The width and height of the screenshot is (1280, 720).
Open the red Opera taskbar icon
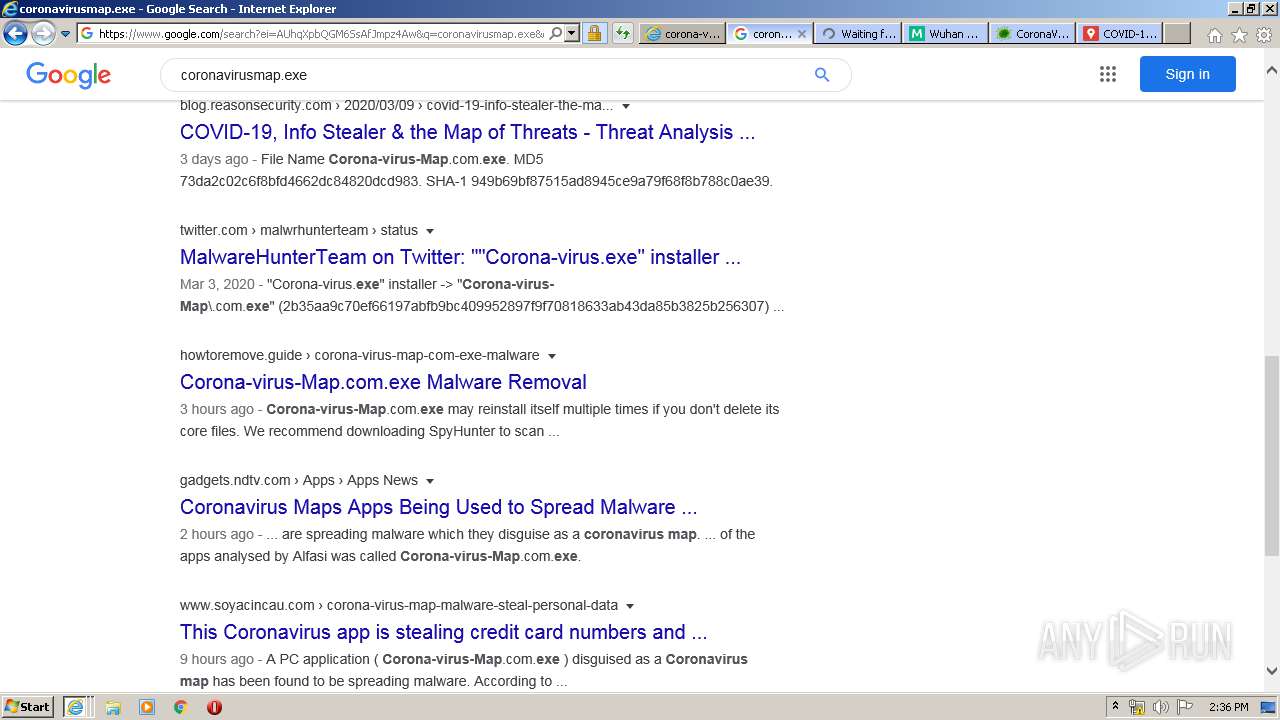coord(214,707)
